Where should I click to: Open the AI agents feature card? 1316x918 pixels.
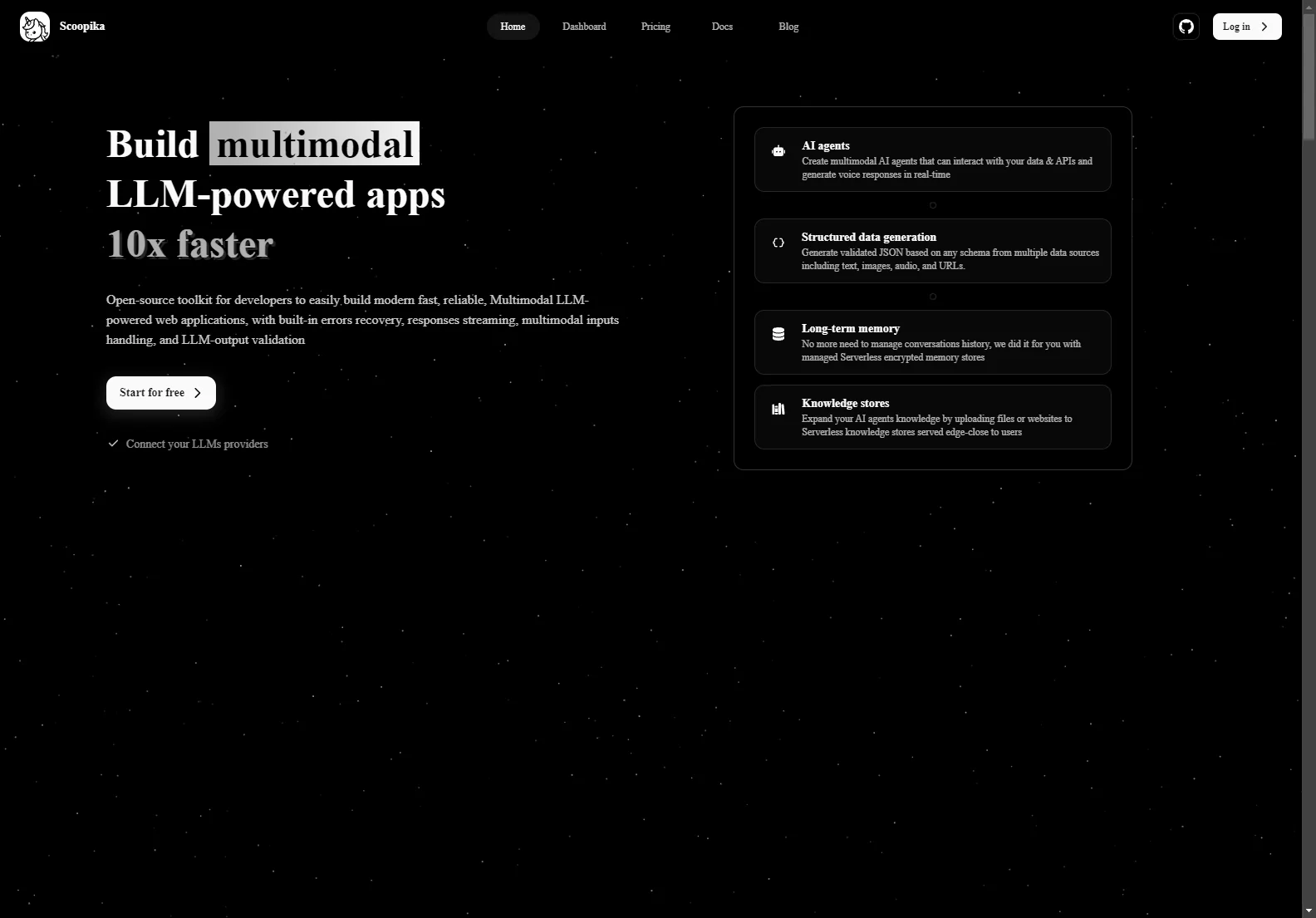point(932,160)
